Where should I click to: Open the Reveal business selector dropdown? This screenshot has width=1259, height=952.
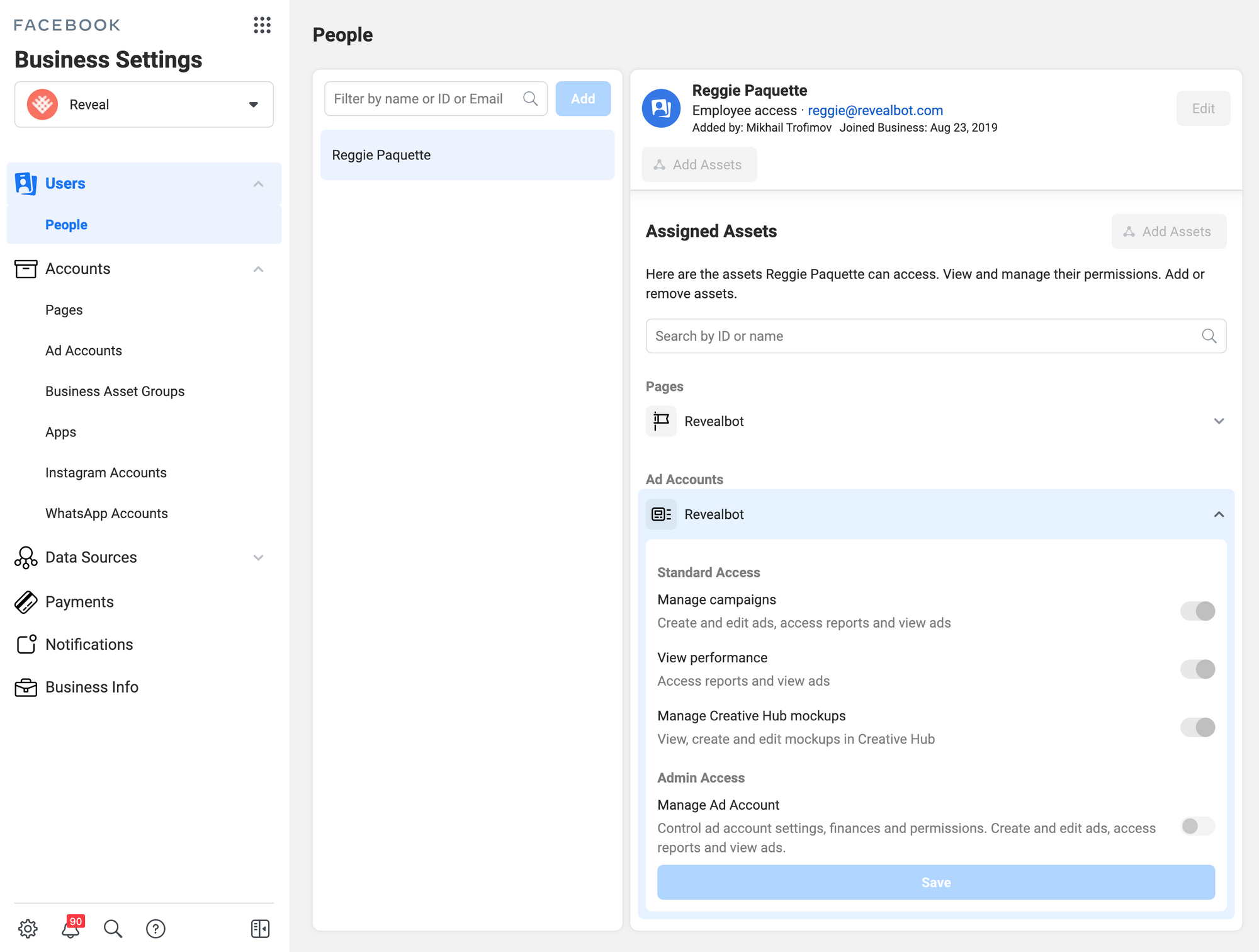(144, 105)
